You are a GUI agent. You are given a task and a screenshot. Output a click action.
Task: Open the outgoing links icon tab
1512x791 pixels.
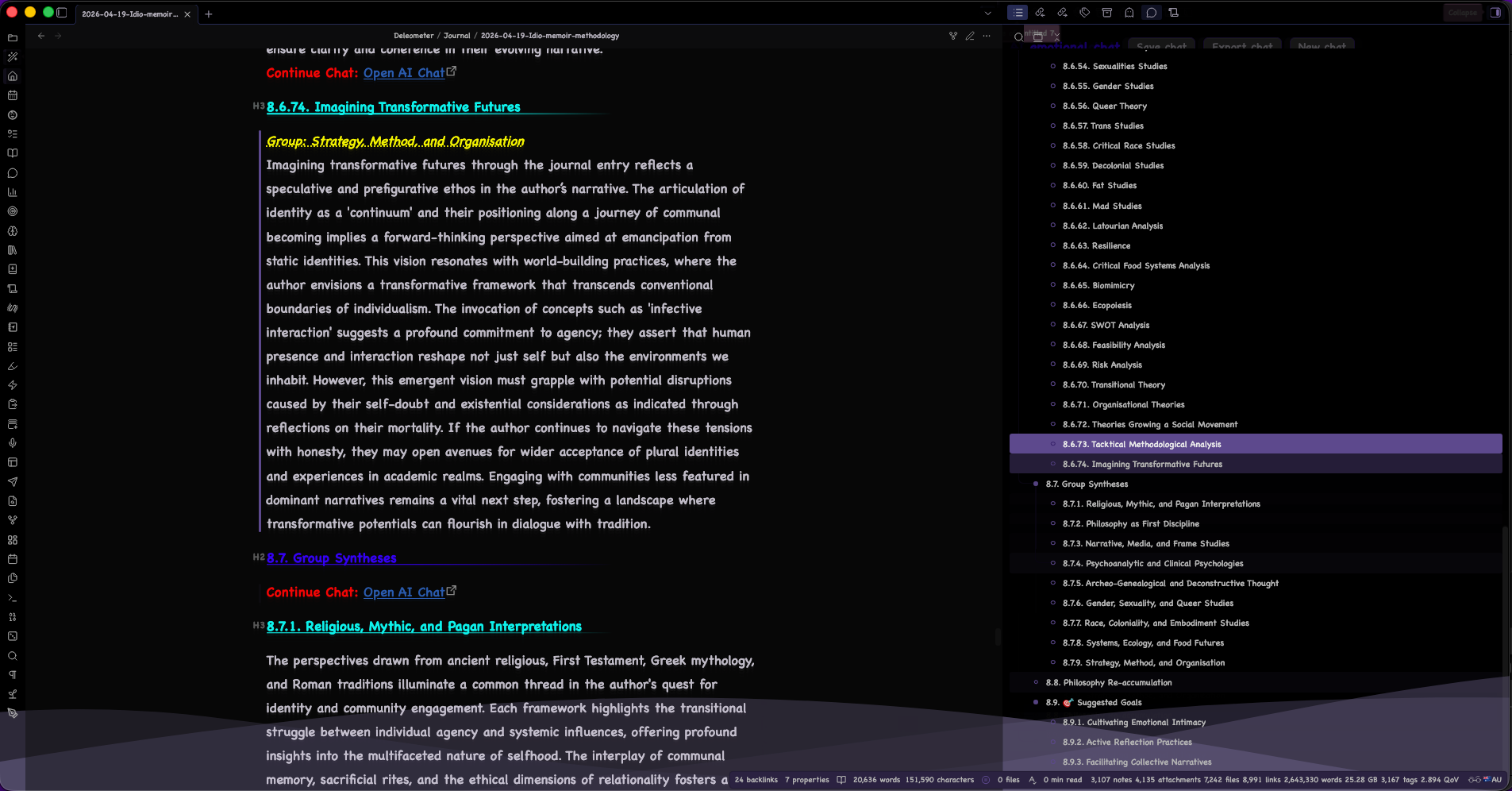click(1062, 13)
